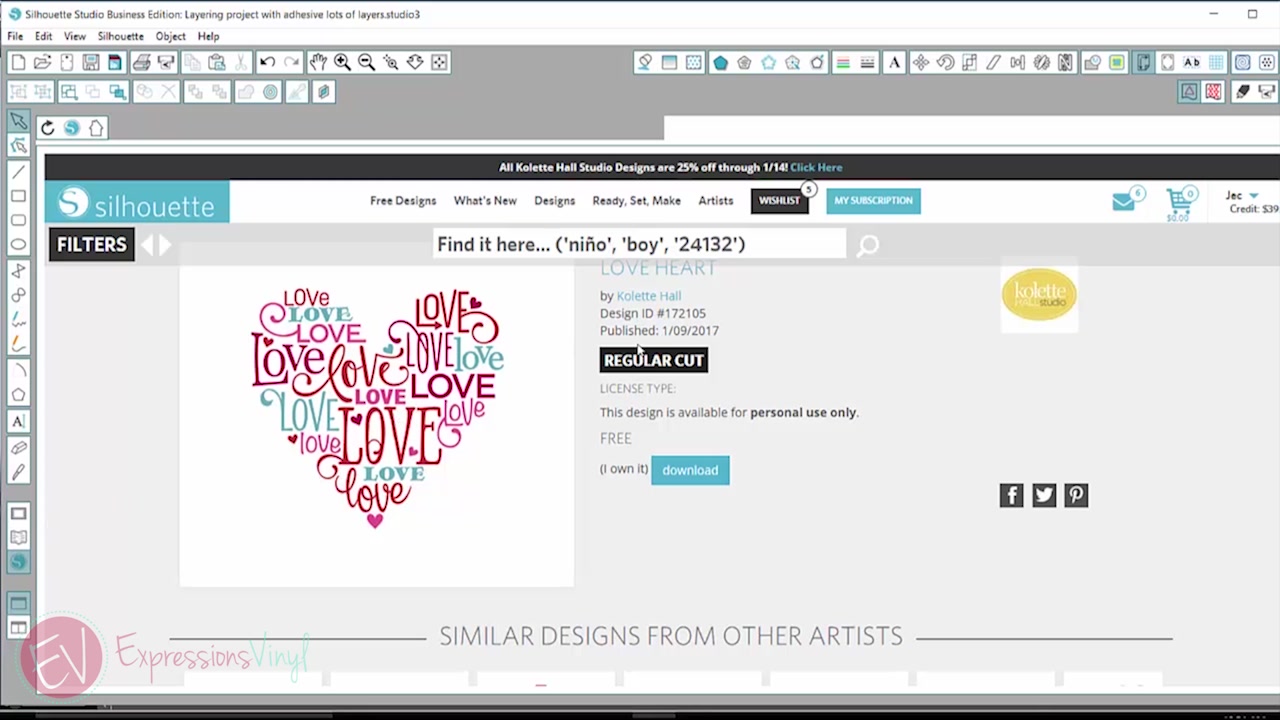The image size is (1280, 720).
Task: Open the Silhouette menu
Action: click(x=120, y=36)
